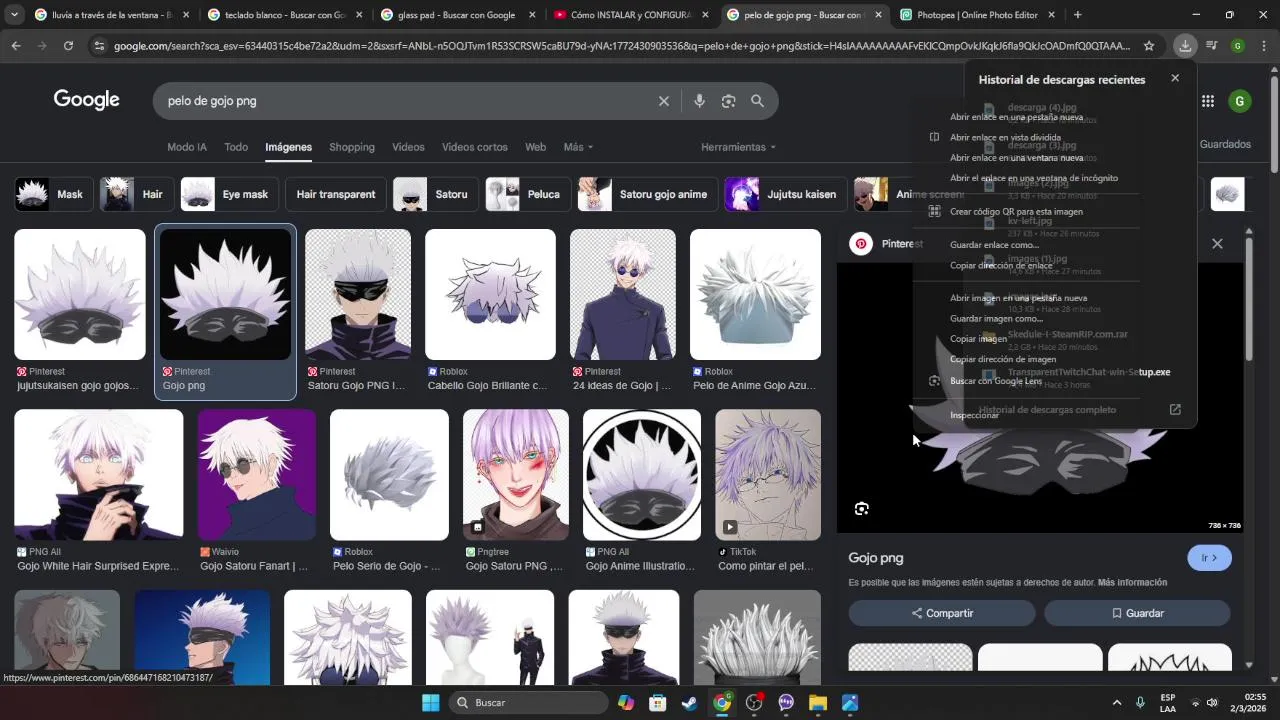Filter results by the Mask chip

pyautogui.click(x=54, y=194)
